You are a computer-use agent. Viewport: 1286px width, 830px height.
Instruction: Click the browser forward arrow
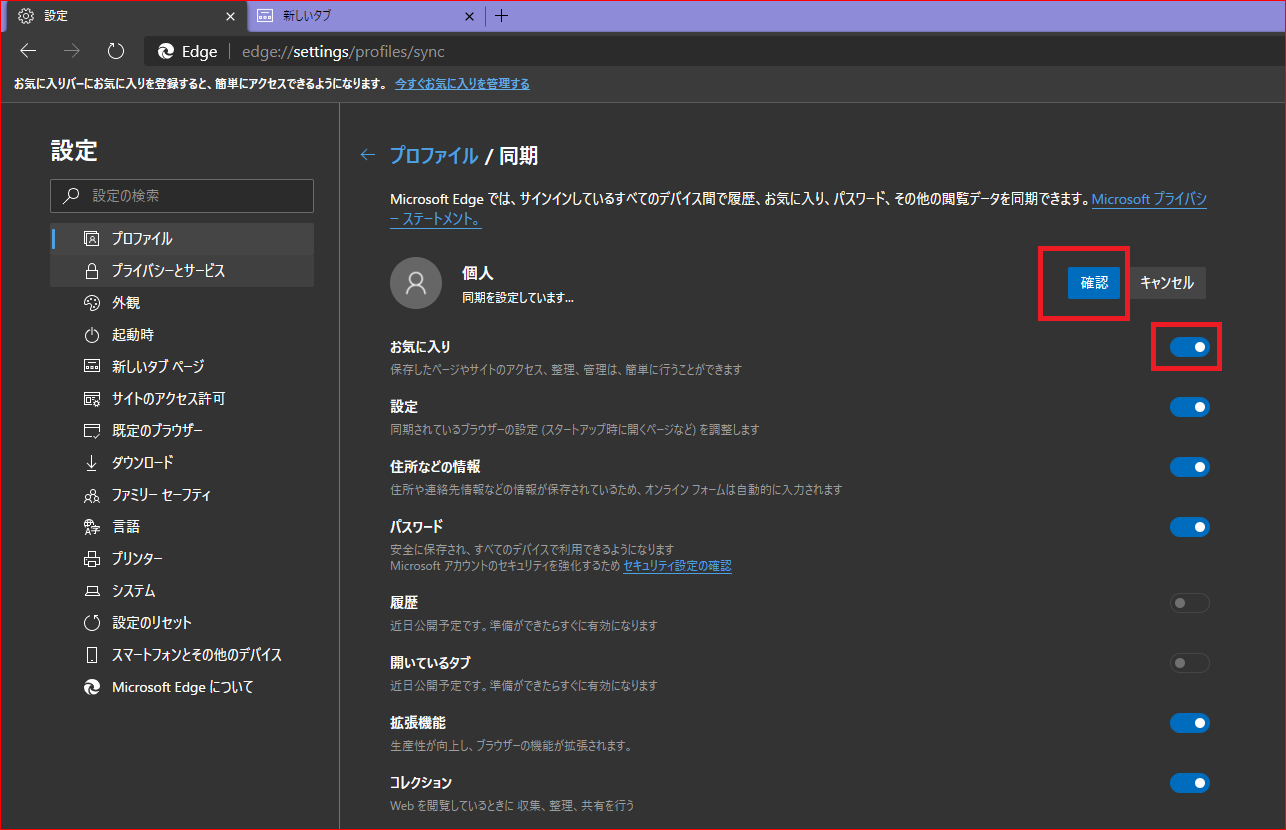(72, 51)
